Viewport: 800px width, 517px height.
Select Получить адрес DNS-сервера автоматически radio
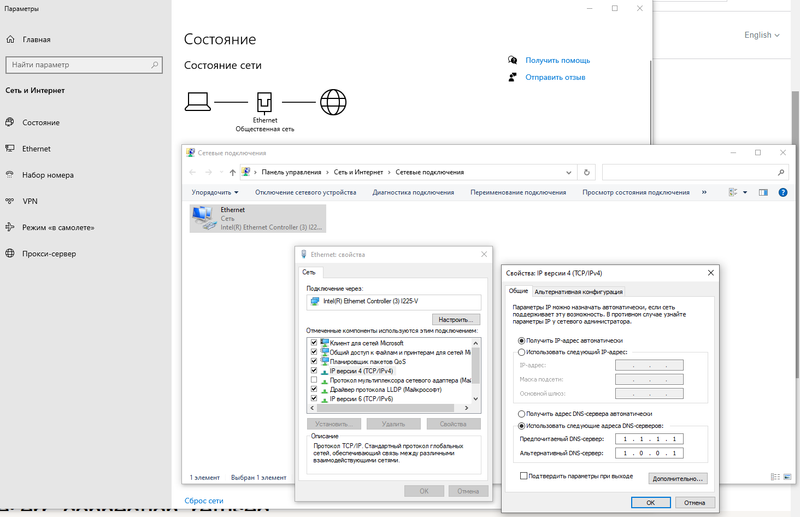click(x=521, y=413)
